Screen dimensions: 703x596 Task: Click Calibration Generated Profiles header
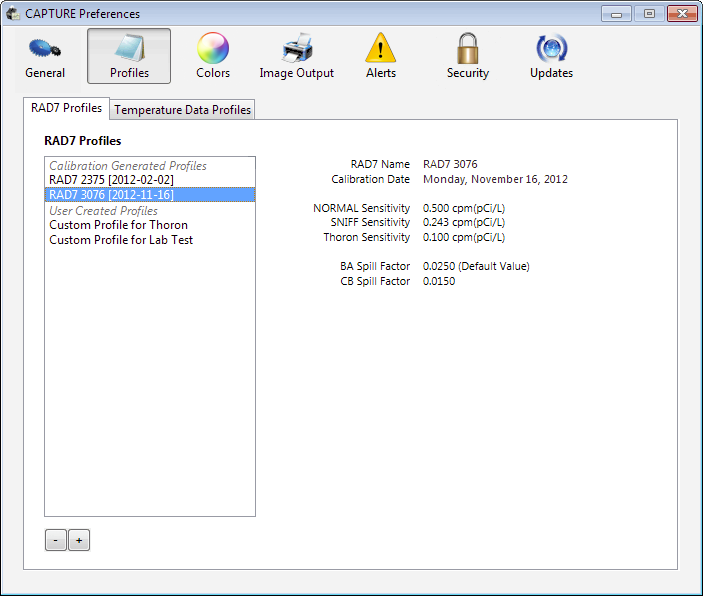(128, 166)
